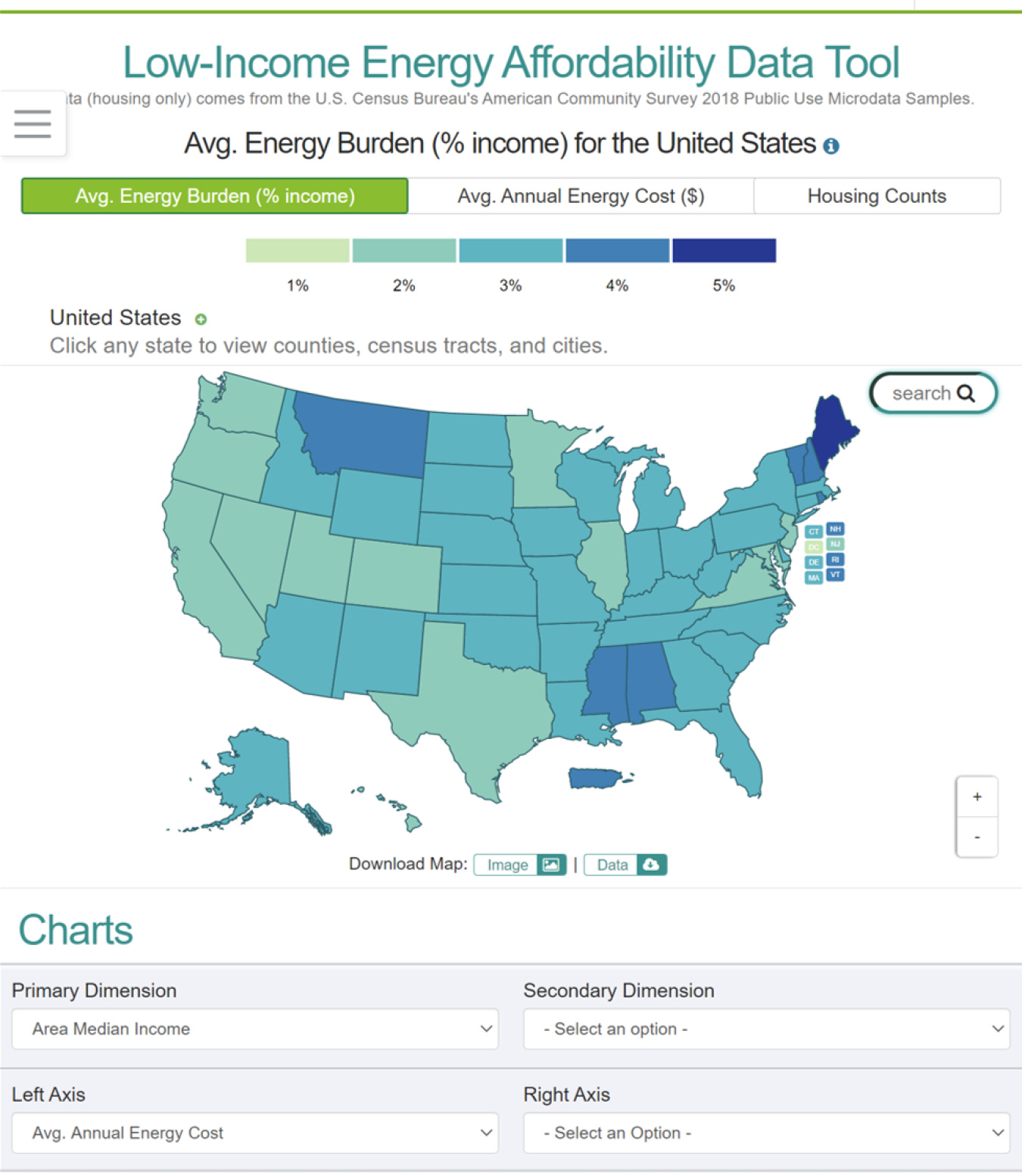Select the NH small state box

pyautogui.click(x=834, y=530)
